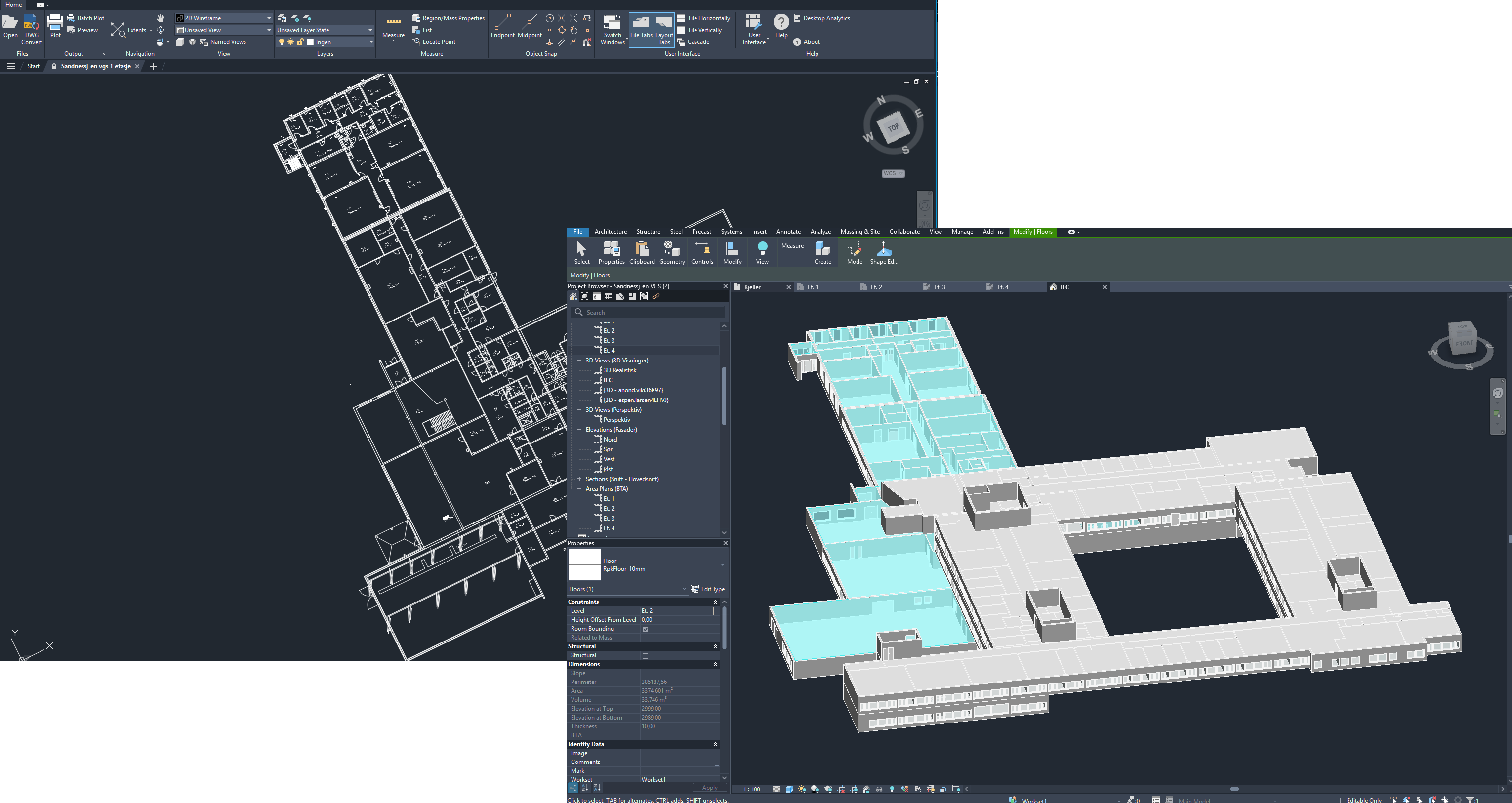This screenshot has width=1512, height=803.
Task: Click Tile Horizontally
Action: 704,18
